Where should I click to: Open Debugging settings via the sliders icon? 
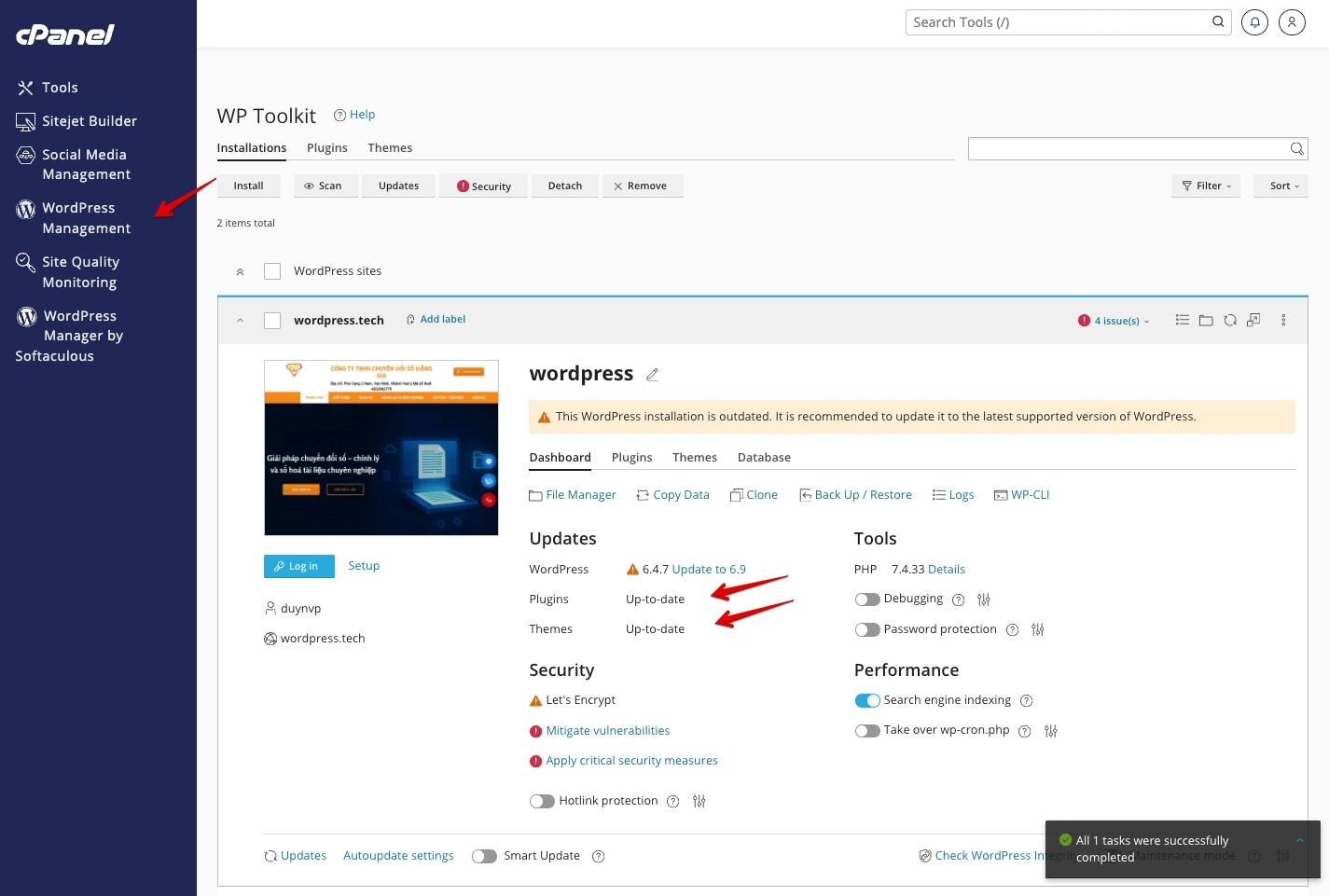(983, 600)
